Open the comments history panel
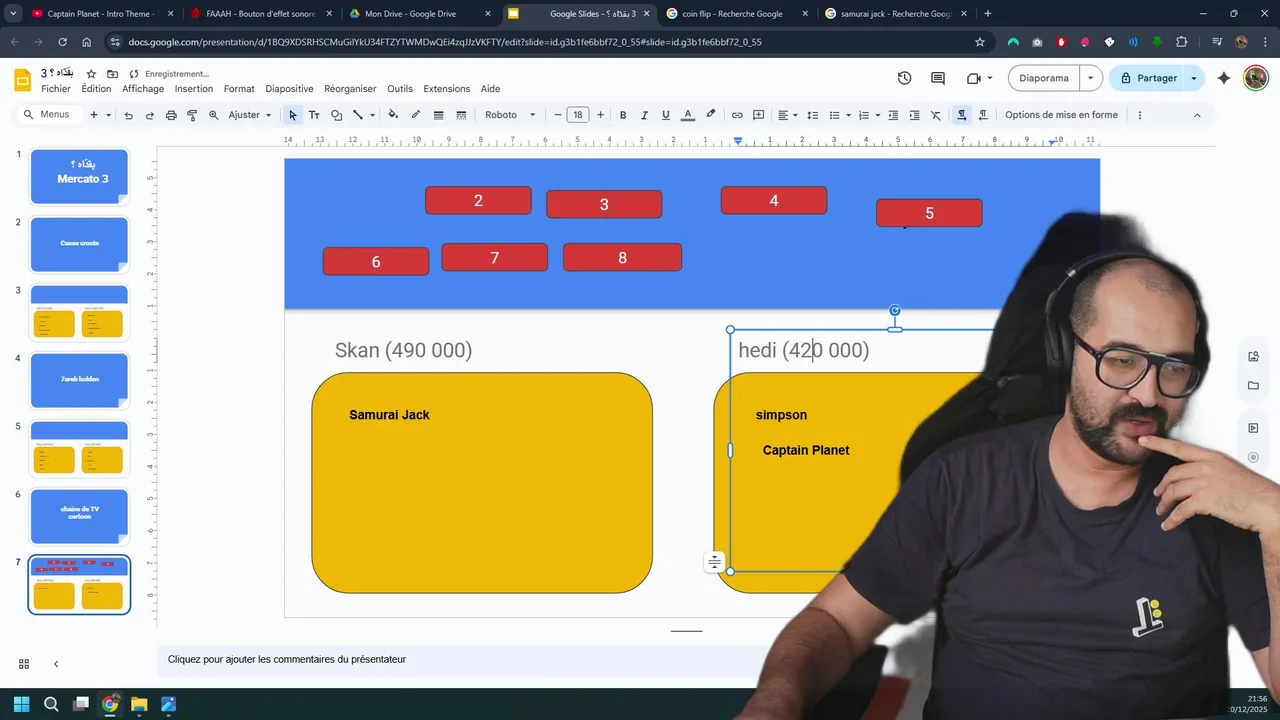 click(x=938, y=78)
